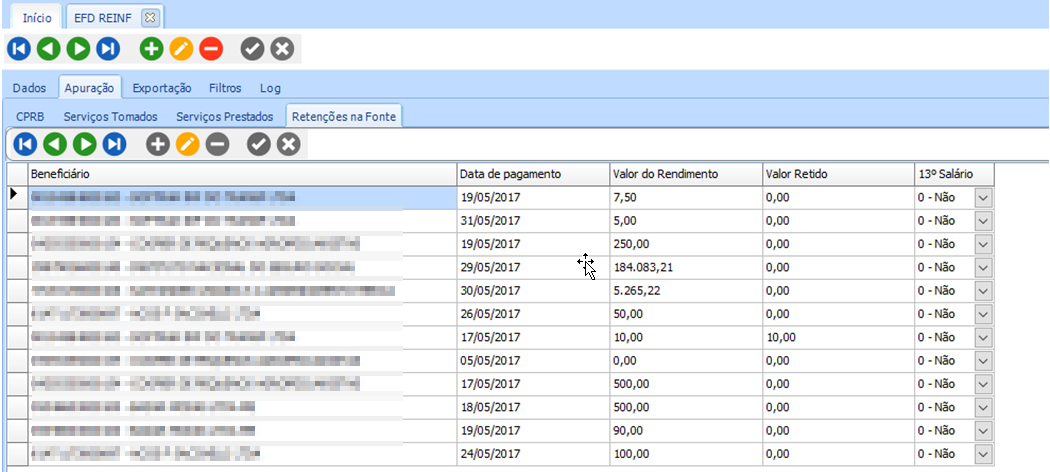1050x472 pixels.
Task: Remove row with grid toolbar minus icon
Action: click(x=218, y=144)
